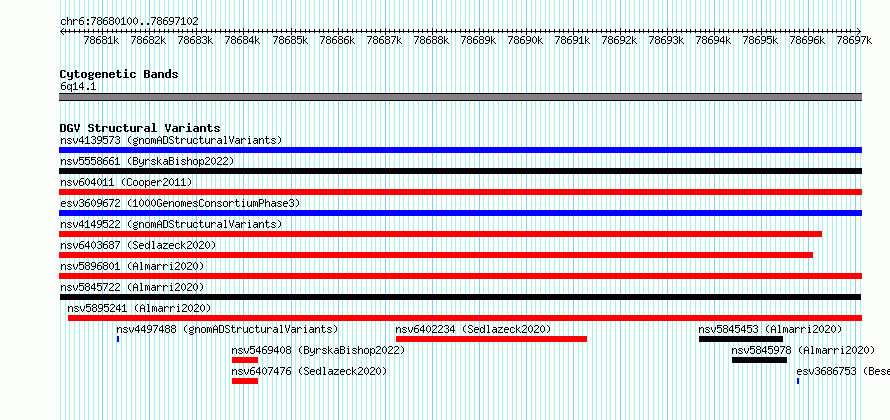Click the black bar under nsv5845722
The image size is (890, 420).
pos(460,297)
